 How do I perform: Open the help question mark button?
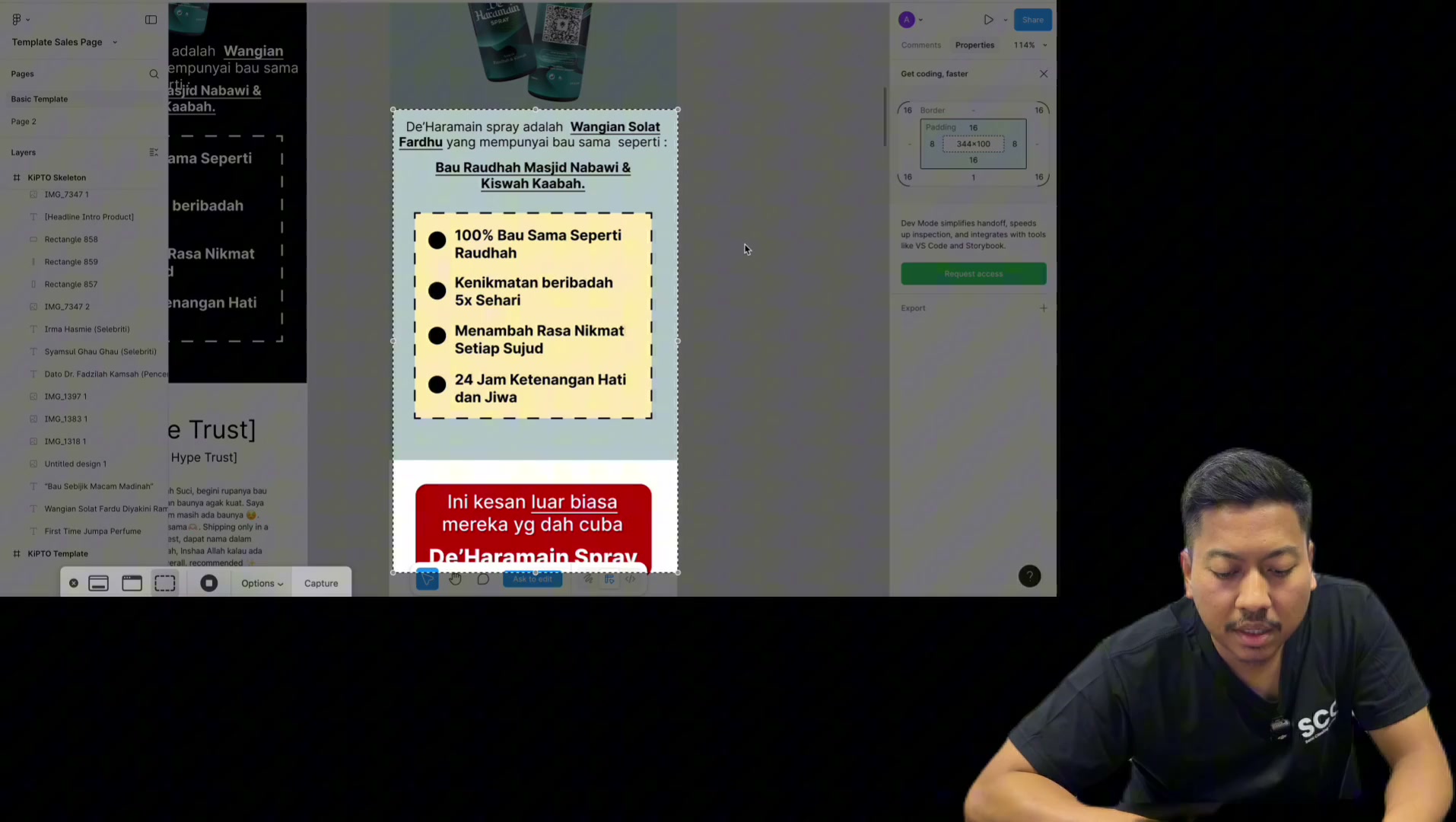(x=1029, y=576)
